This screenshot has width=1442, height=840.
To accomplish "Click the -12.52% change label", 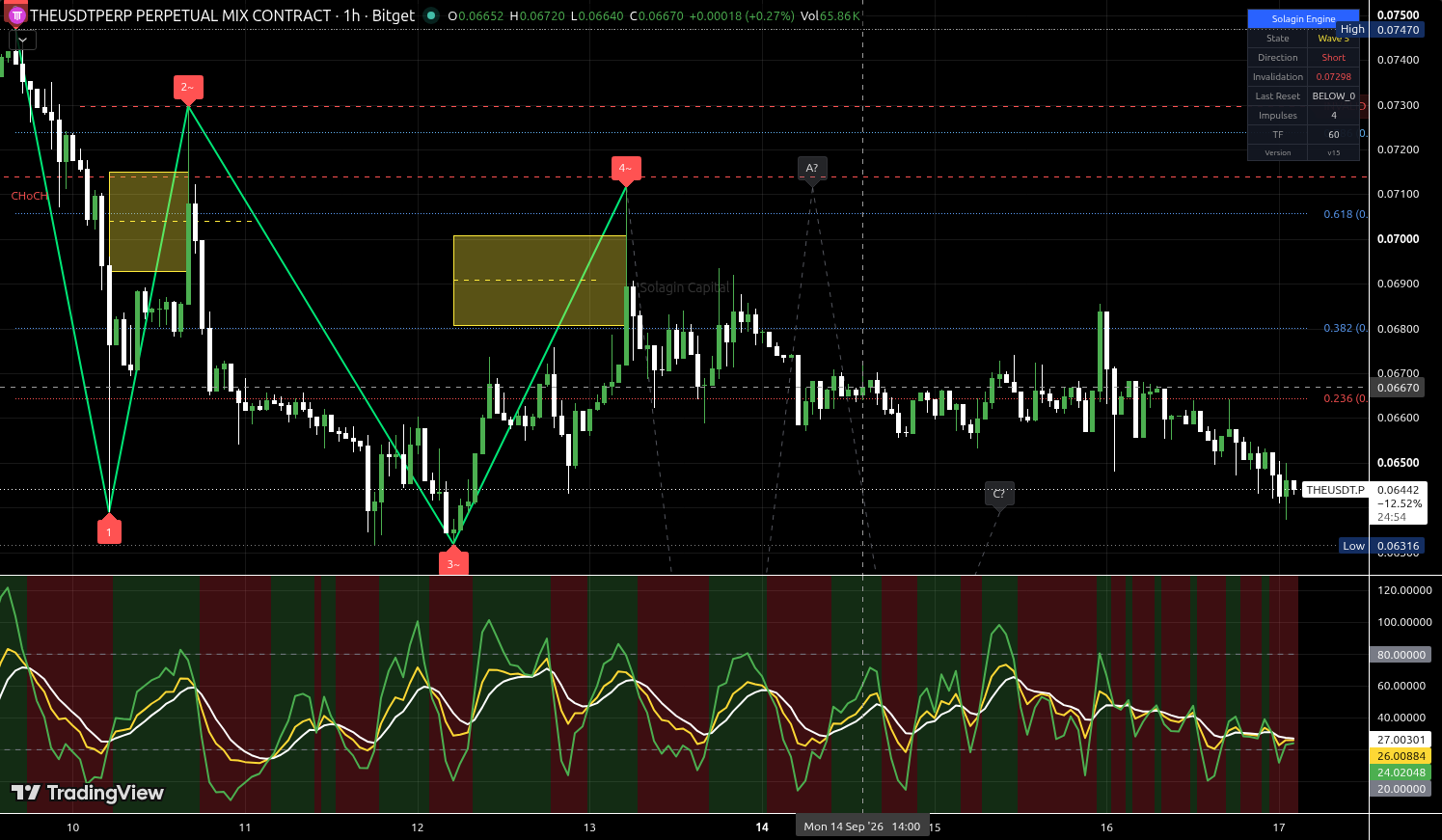I will 1399,503.
